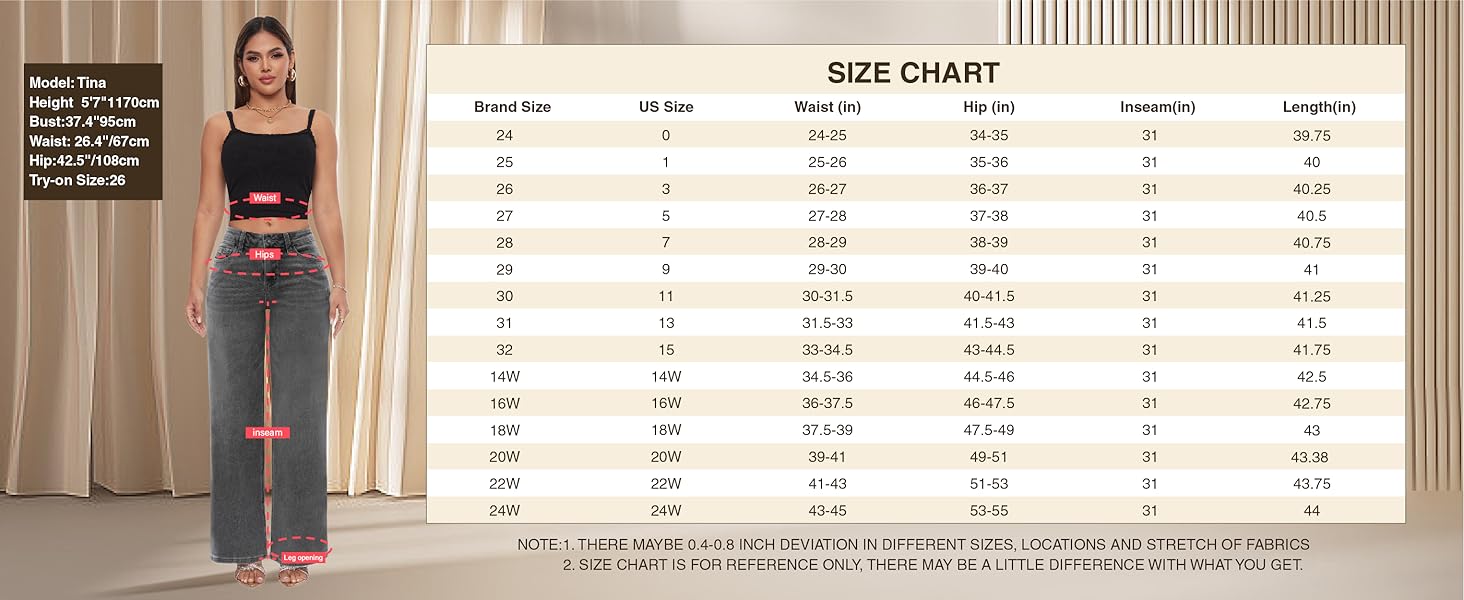Click the red Waist label on model
The image size is (1464, 600).
265,198
